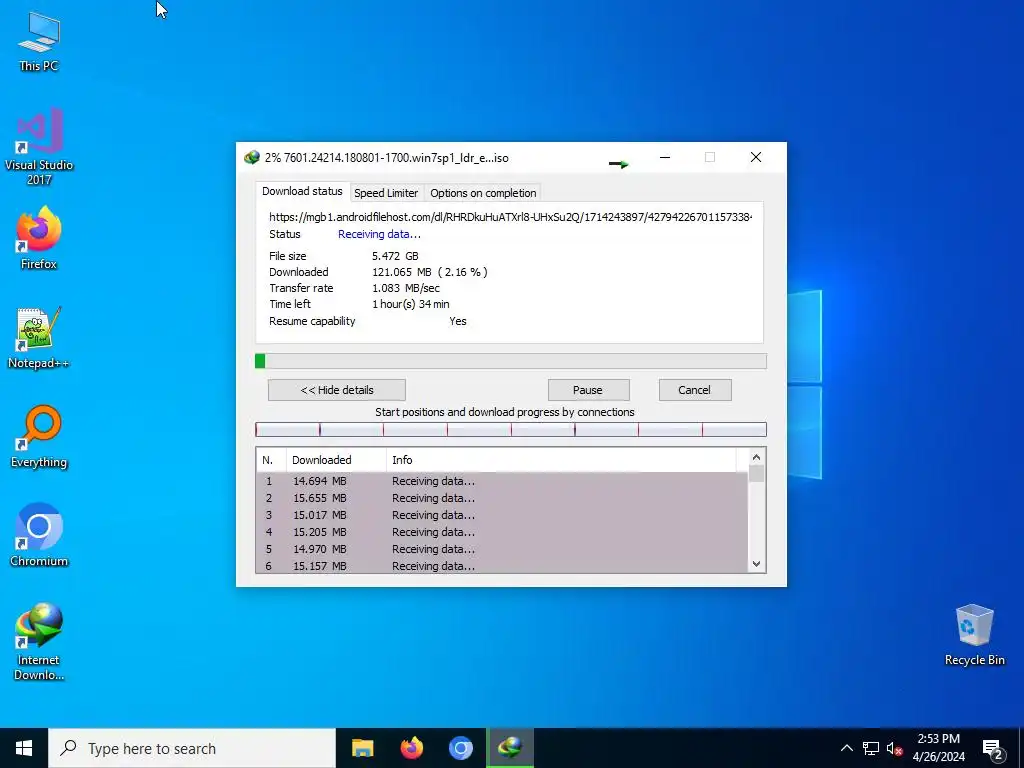Show hidden system tray icons

(x=846, y=748)
